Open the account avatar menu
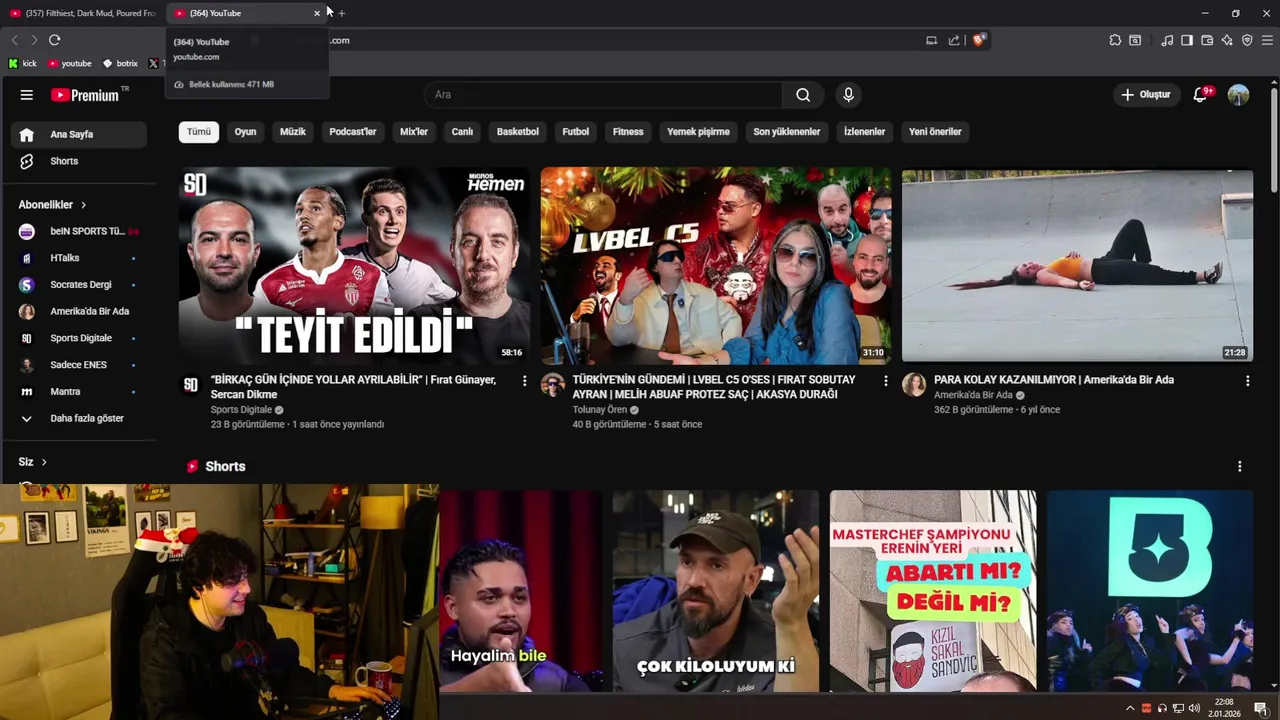The width and height of the screenshot is (1280, 720). tap(1238, 95)
